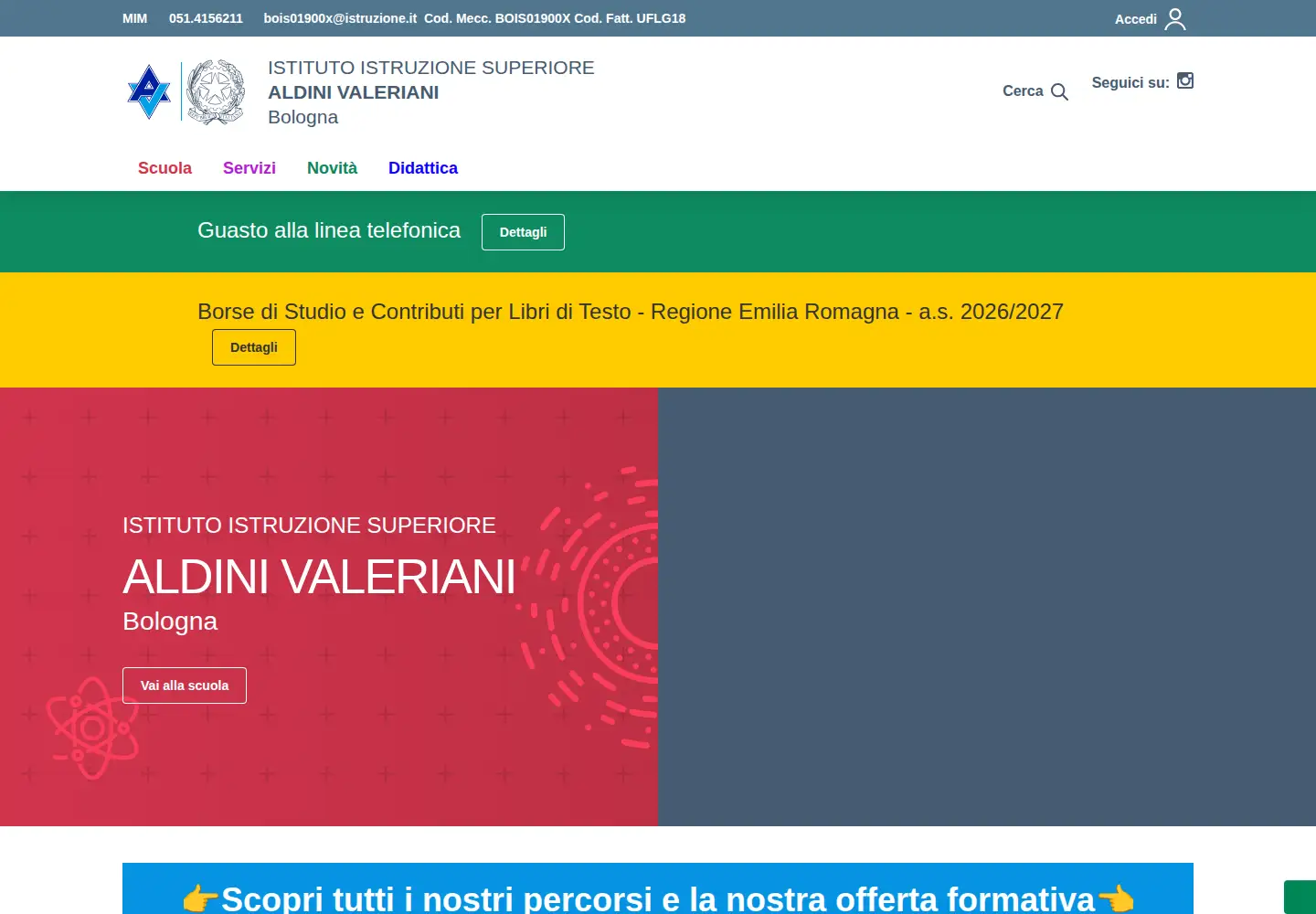The width and height of the screenshot is (1316, 914).
Task: Click the Cod. Mecc. BOIS01900X text
Action: [x=497, y=18]
